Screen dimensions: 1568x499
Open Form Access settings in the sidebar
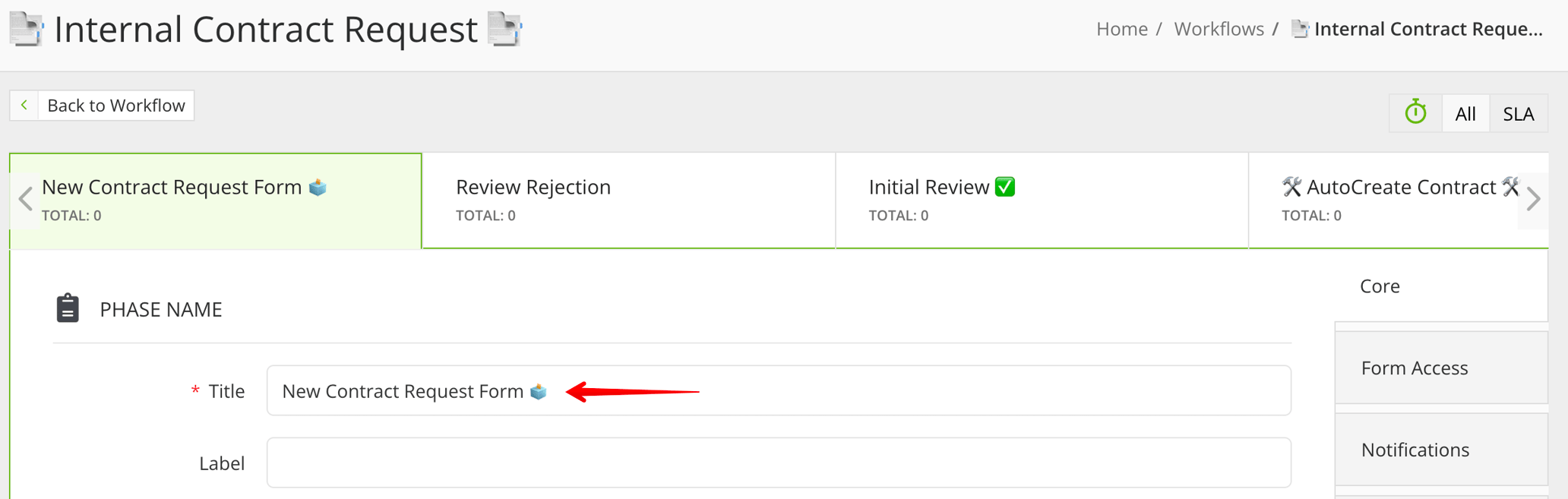(1414, 367)
